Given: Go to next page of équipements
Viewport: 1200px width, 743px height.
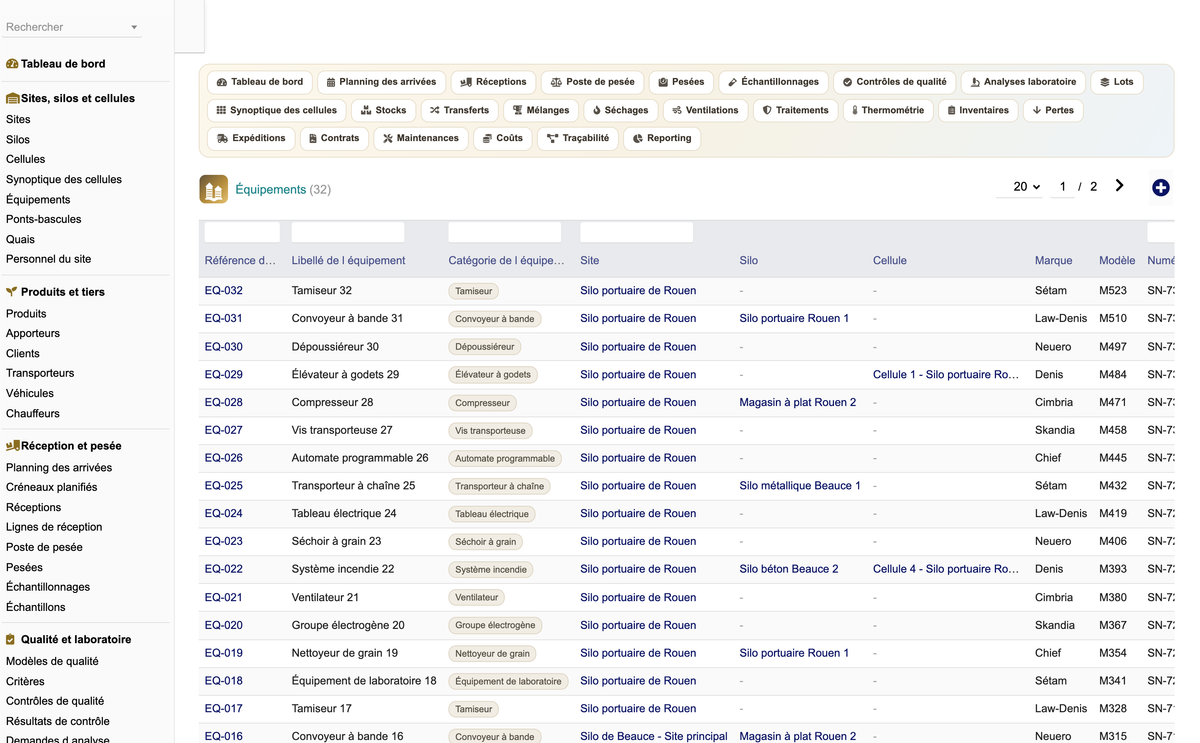Looking at the screenshot, I should coord(1119,186).
